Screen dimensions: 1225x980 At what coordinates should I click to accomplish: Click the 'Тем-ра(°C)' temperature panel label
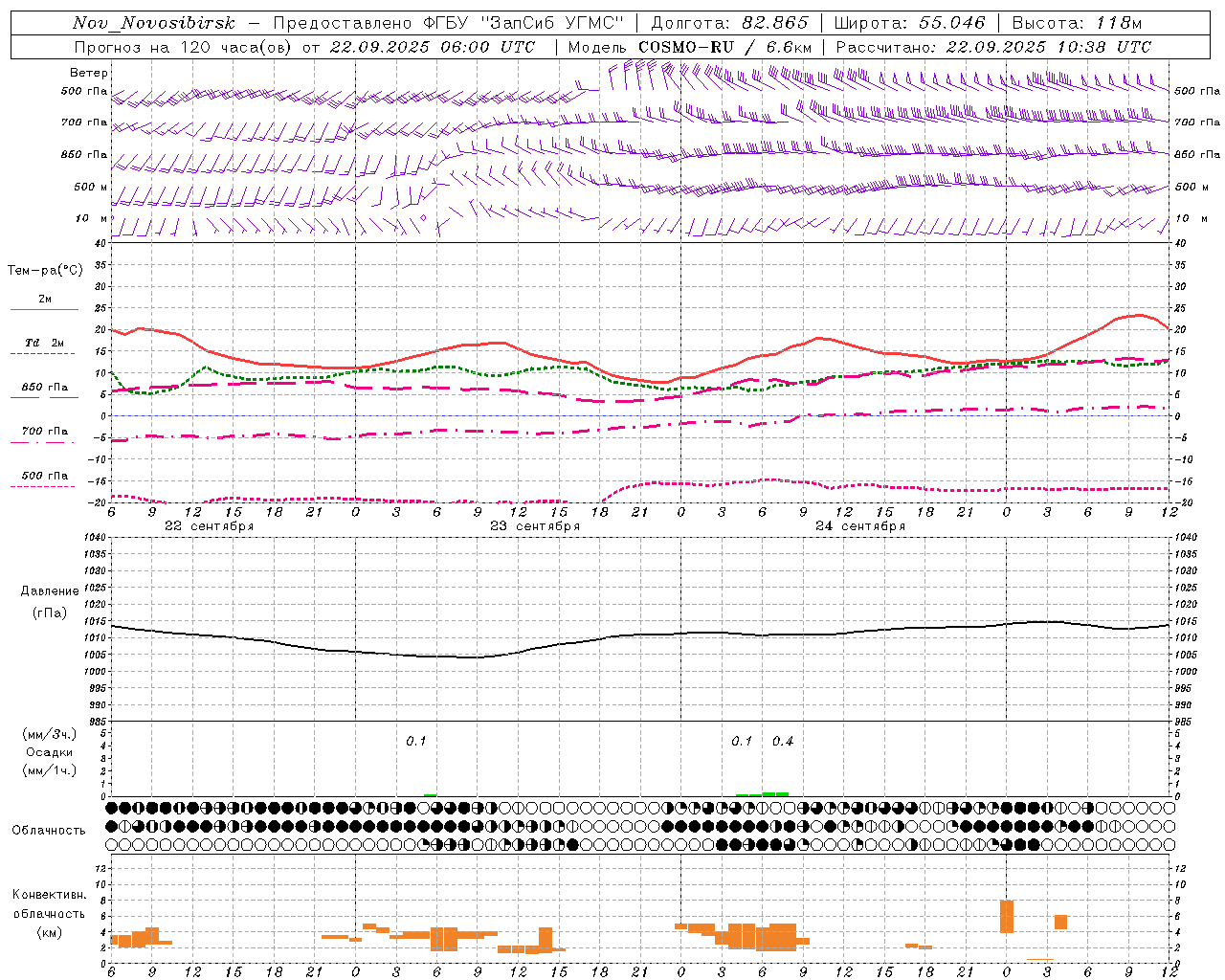click(45, 271)
